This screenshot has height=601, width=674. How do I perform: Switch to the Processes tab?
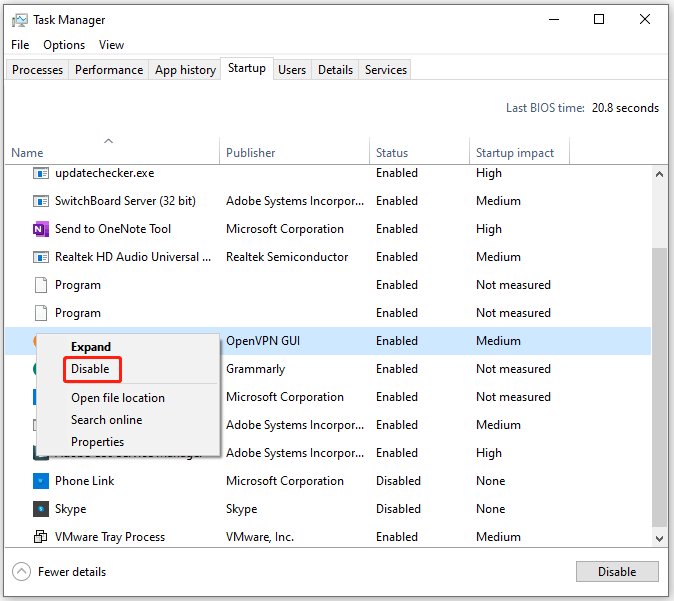(37, 70)
